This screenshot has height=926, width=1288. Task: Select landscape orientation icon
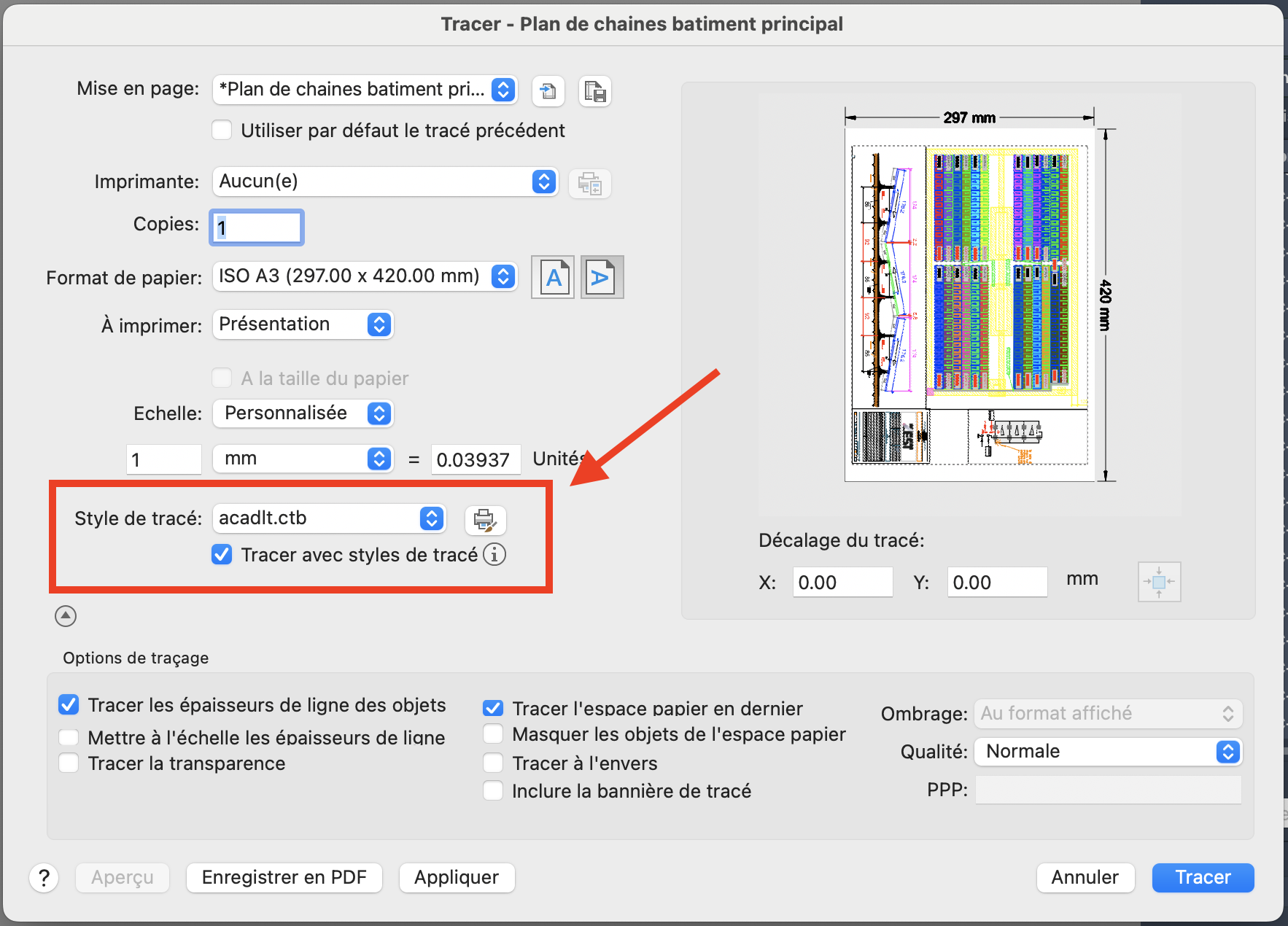click(x=602, y=277)
